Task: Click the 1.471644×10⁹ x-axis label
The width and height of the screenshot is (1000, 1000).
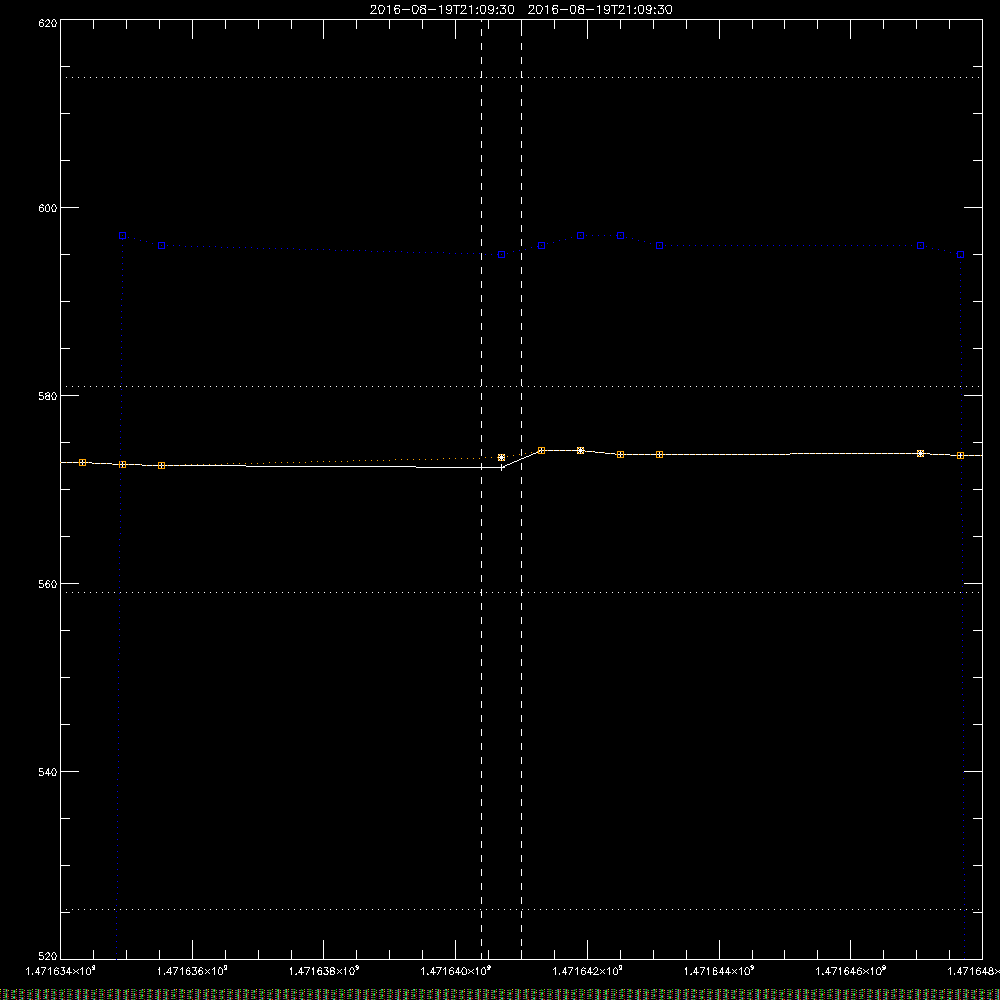Action: click(719, 971)
